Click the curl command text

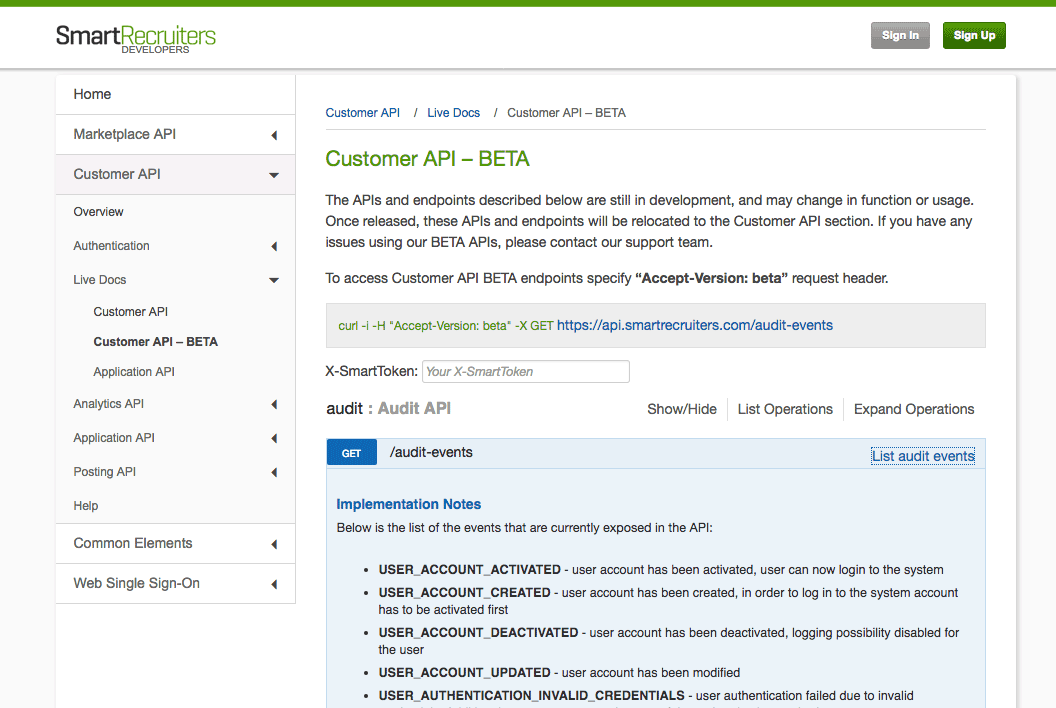(446, 326)
